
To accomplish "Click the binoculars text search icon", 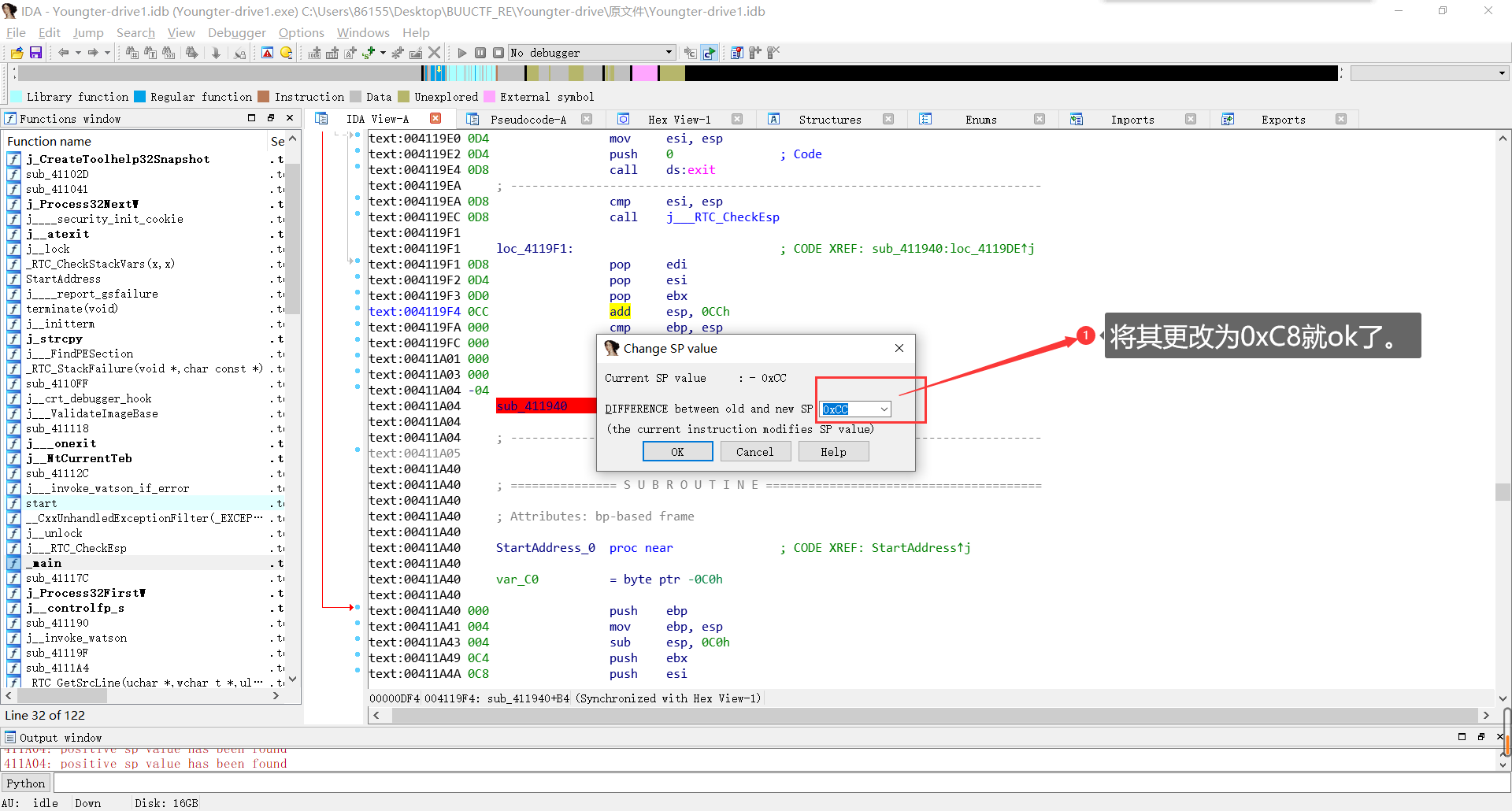I will click(x=150, y=53).
